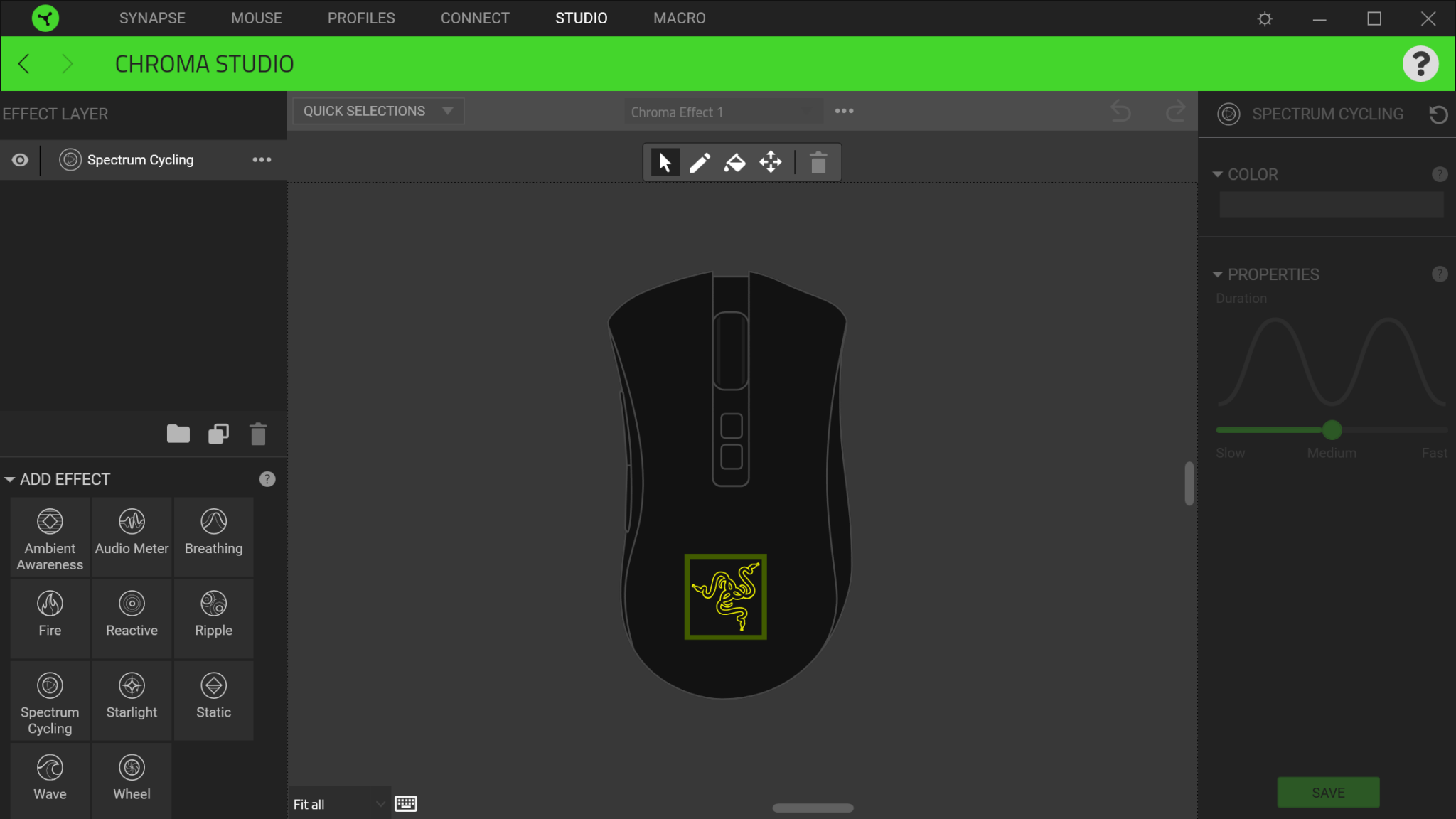
Task: Select the Arrow/Select tool
Action: [x=664, y=162]
